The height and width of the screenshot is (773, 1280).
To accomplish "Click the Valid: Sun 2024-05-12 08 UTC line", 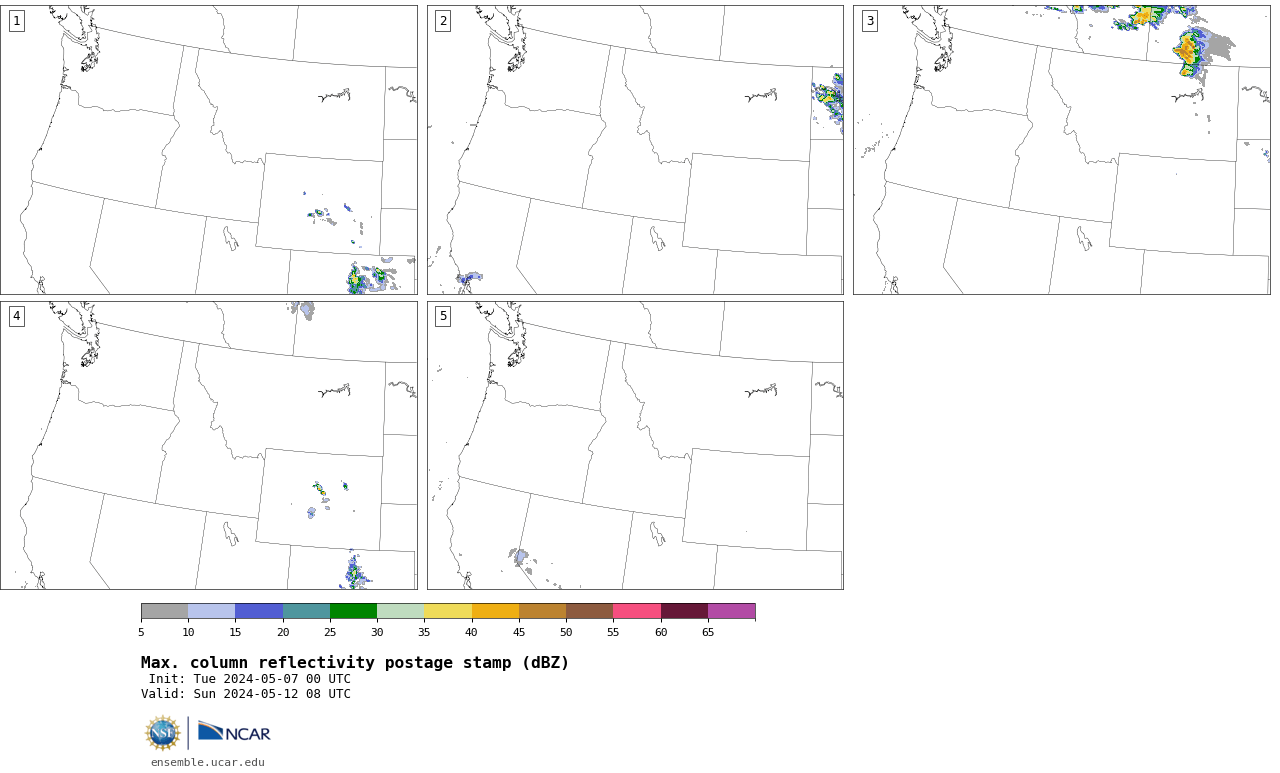I will click(x=246, y=694).
